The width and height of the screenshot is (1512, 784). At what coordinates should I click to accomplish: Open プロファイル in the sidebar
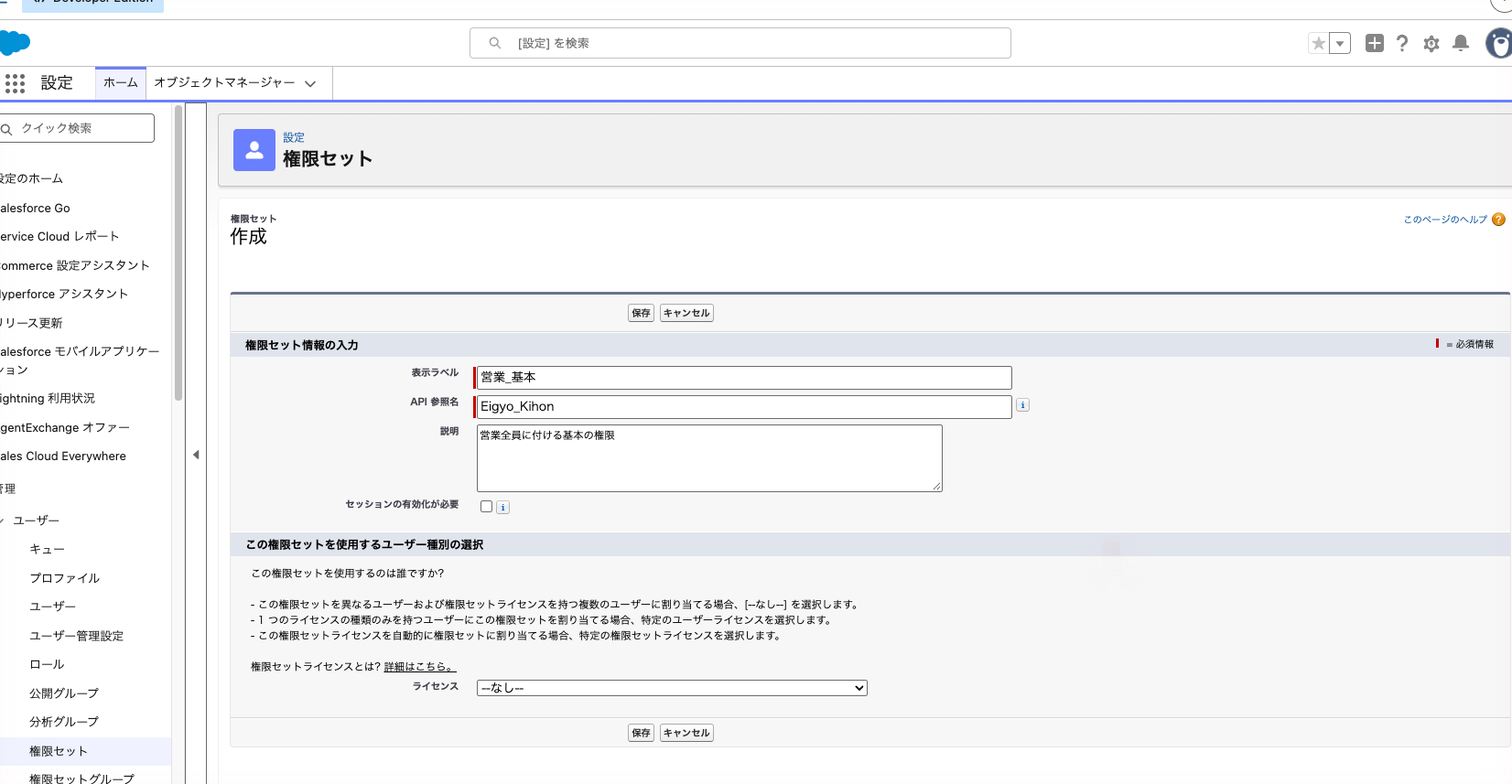point(65,578)
